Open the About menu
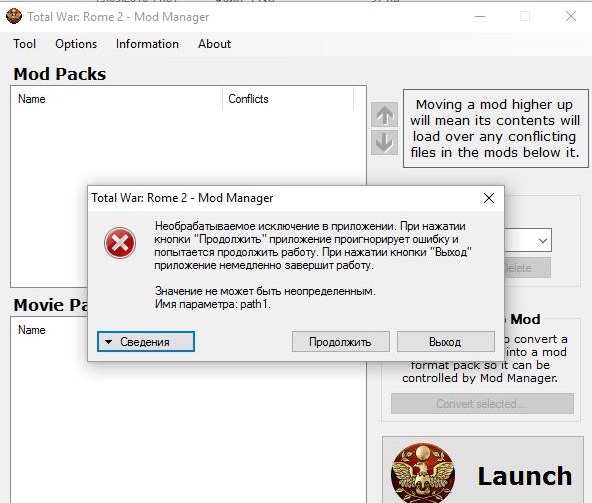 click(214, 44)
